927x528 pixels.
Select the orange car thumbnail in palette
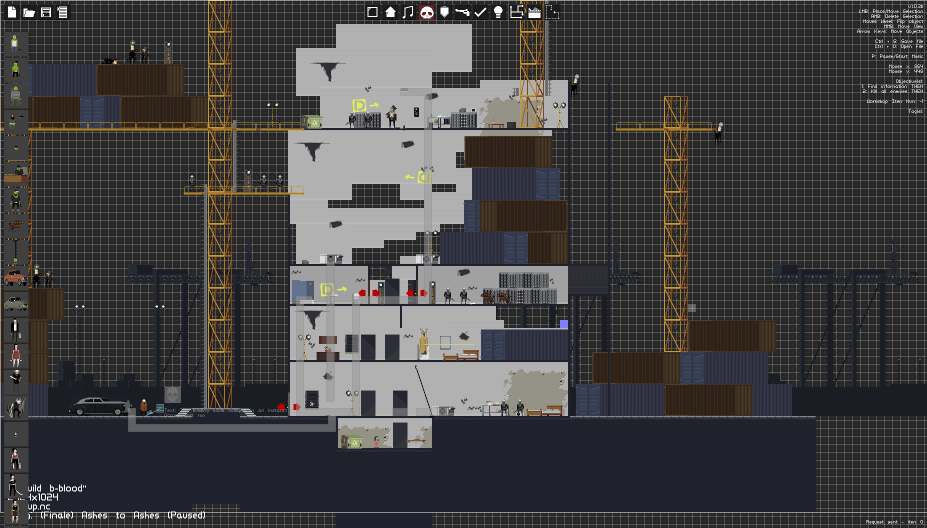click(x=16, y=277)
